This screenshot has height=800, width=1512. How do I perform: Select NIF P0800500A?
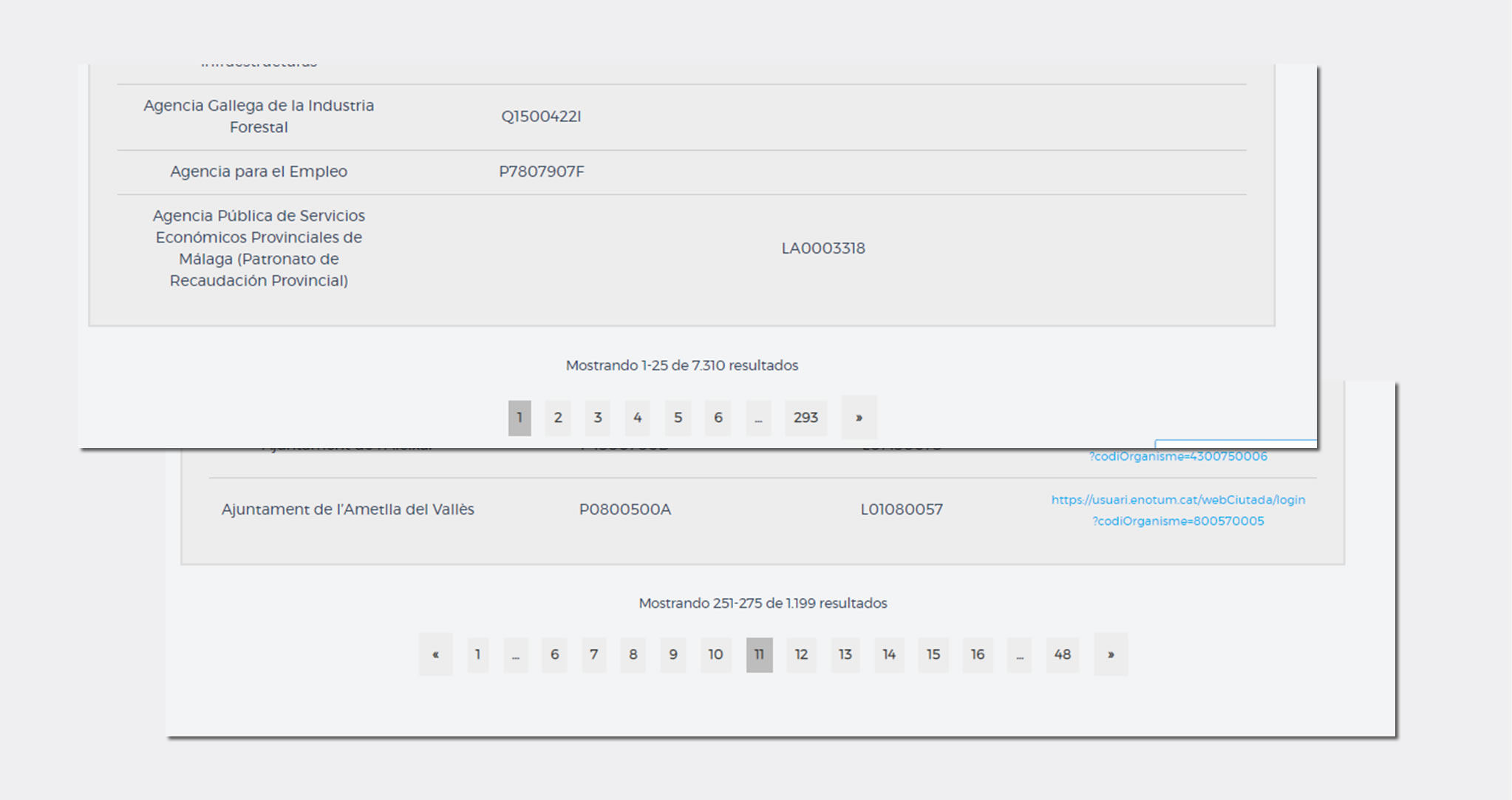pos(625,509)
